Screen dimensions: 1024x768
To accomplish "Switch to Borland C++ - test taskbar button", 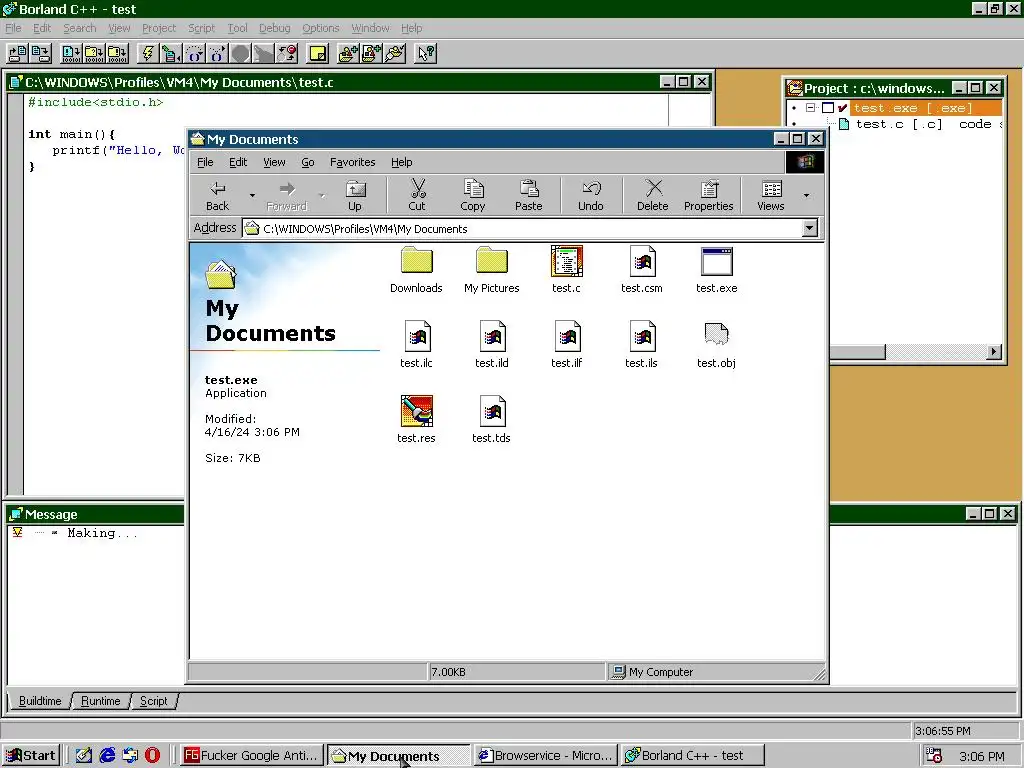I will [x=692, y=756].
